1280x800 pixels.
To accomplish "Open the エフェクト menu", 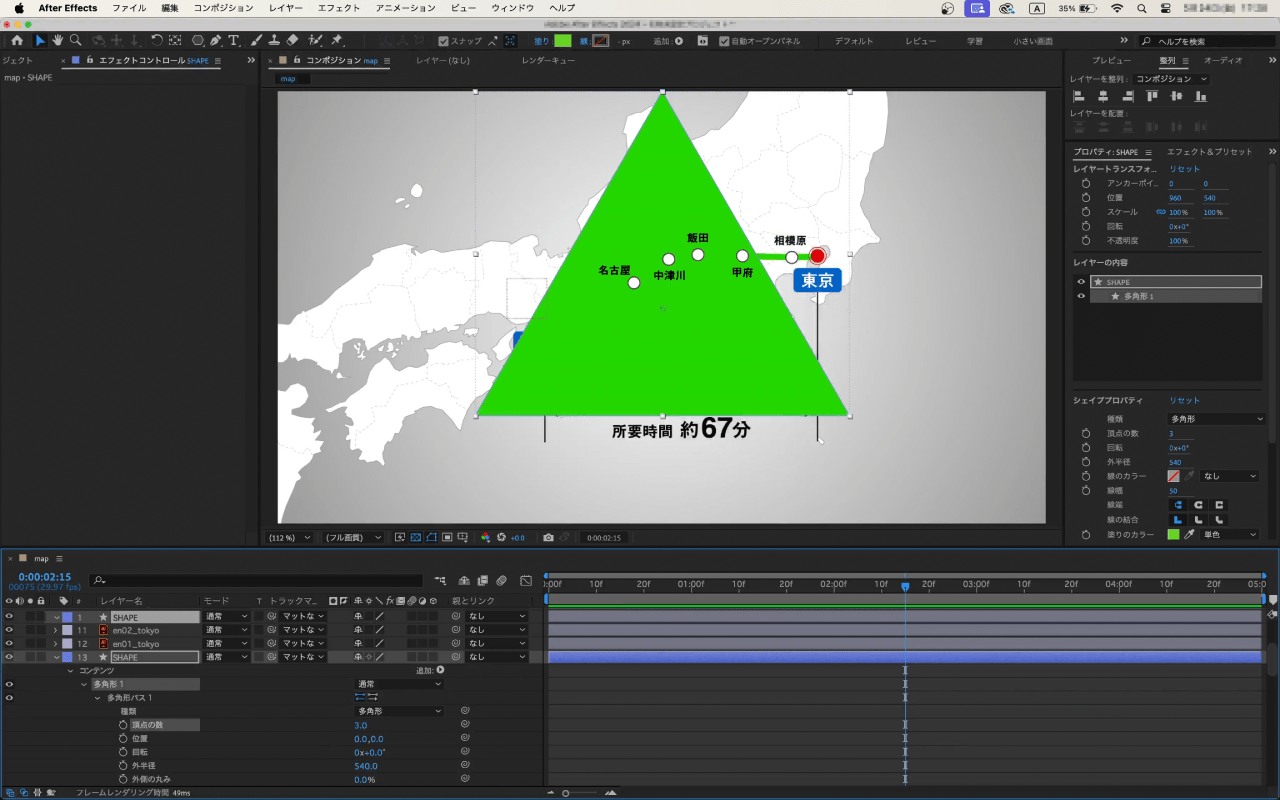I will click(x=339, y=8).
